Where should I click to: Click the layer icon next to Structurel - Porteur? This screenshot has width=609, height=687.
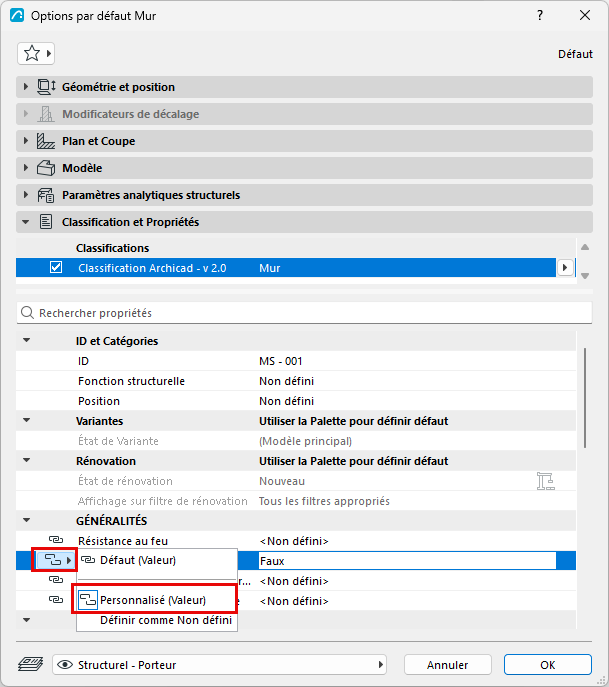[30, 664]
